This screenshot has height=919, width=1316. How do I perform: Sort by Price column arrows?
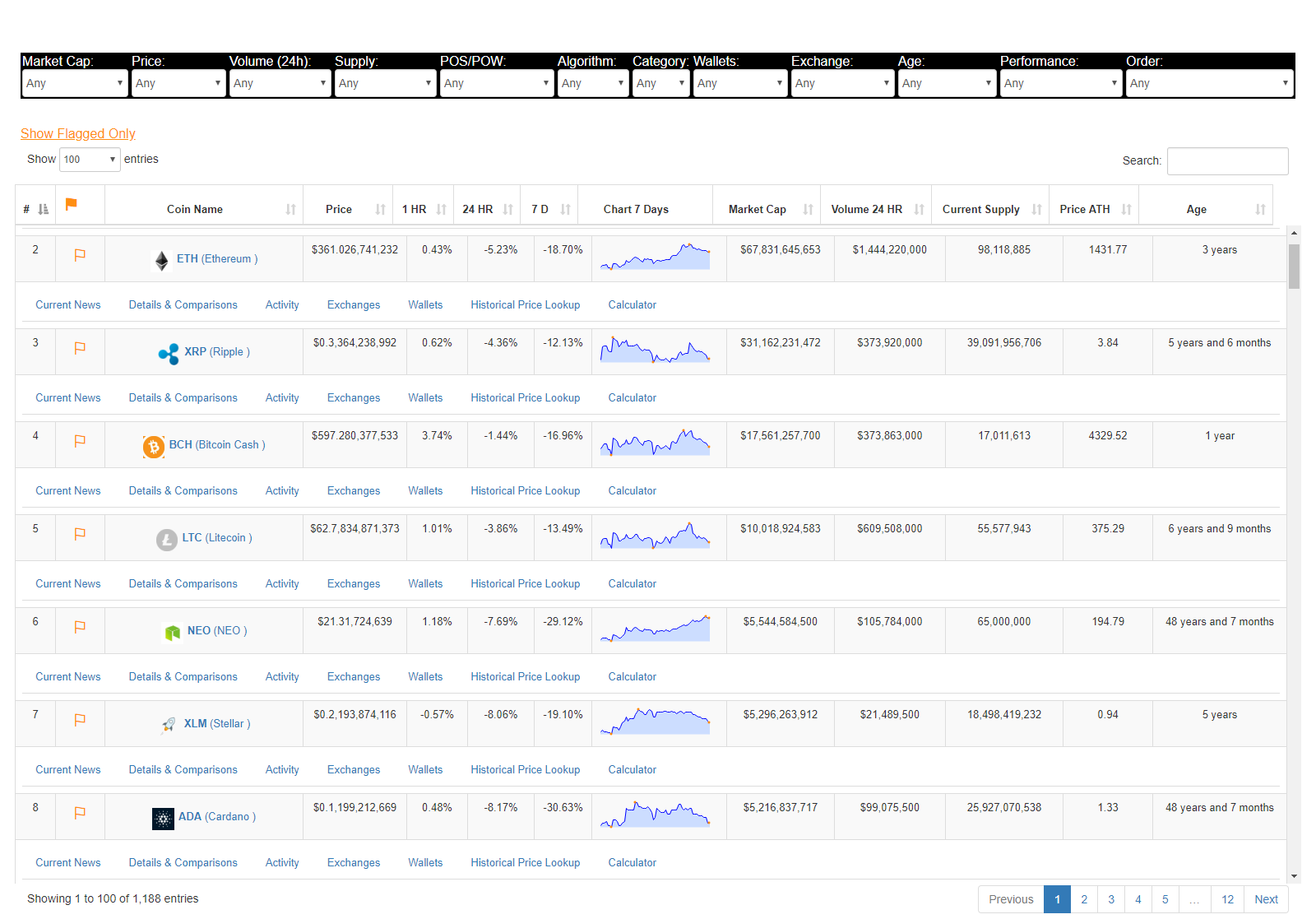380,210
